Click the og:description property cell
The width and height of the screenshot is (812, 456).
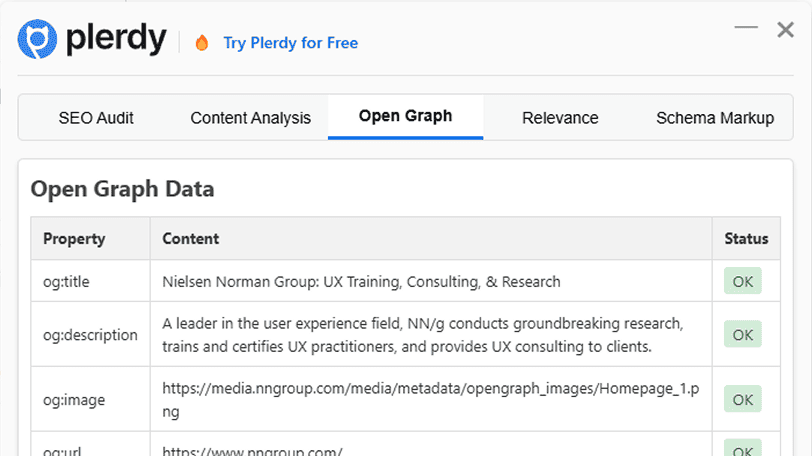90,335
